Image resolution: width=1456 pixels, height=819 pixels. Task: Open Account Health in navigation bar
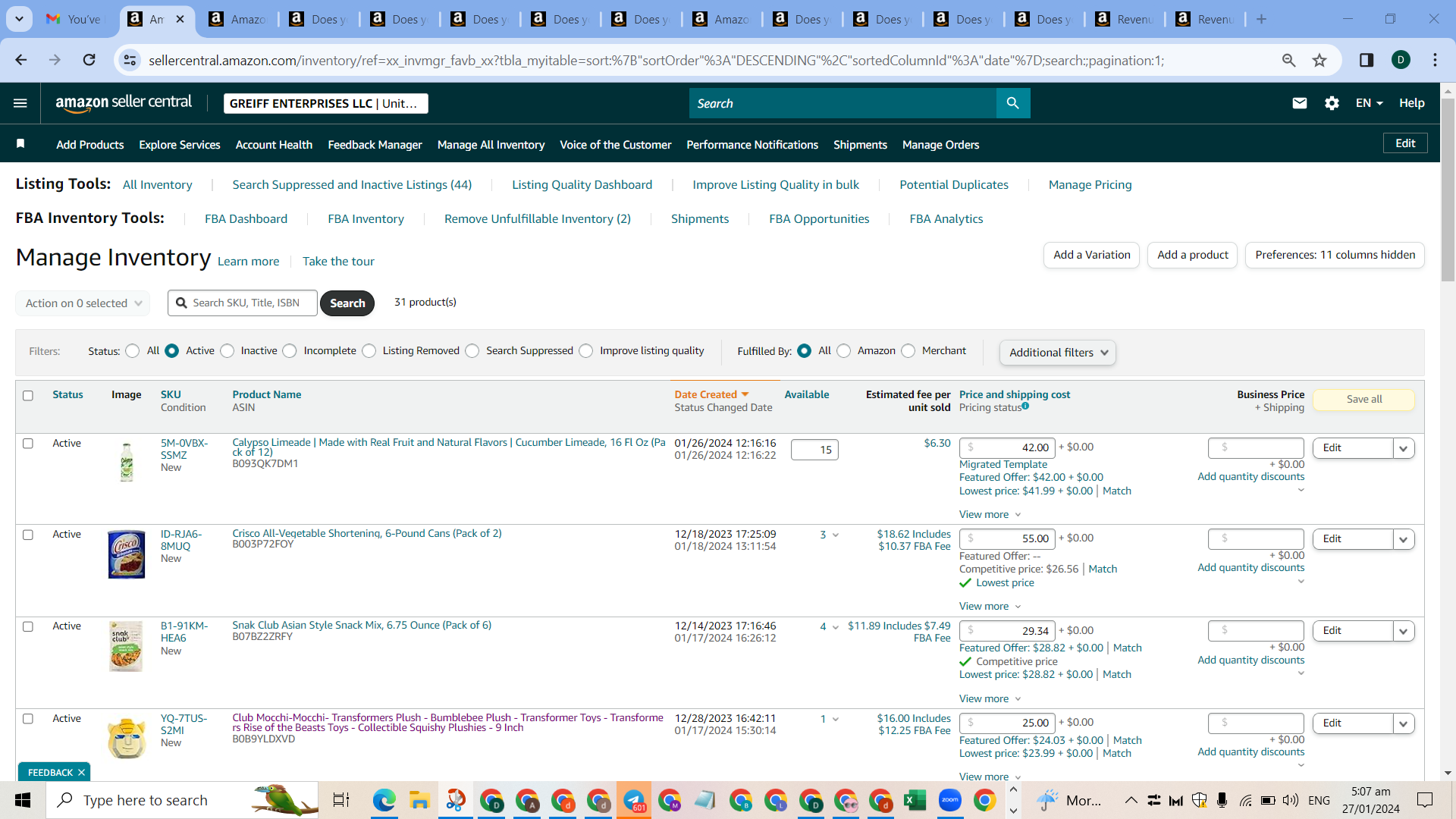click(x=274, y=145)
